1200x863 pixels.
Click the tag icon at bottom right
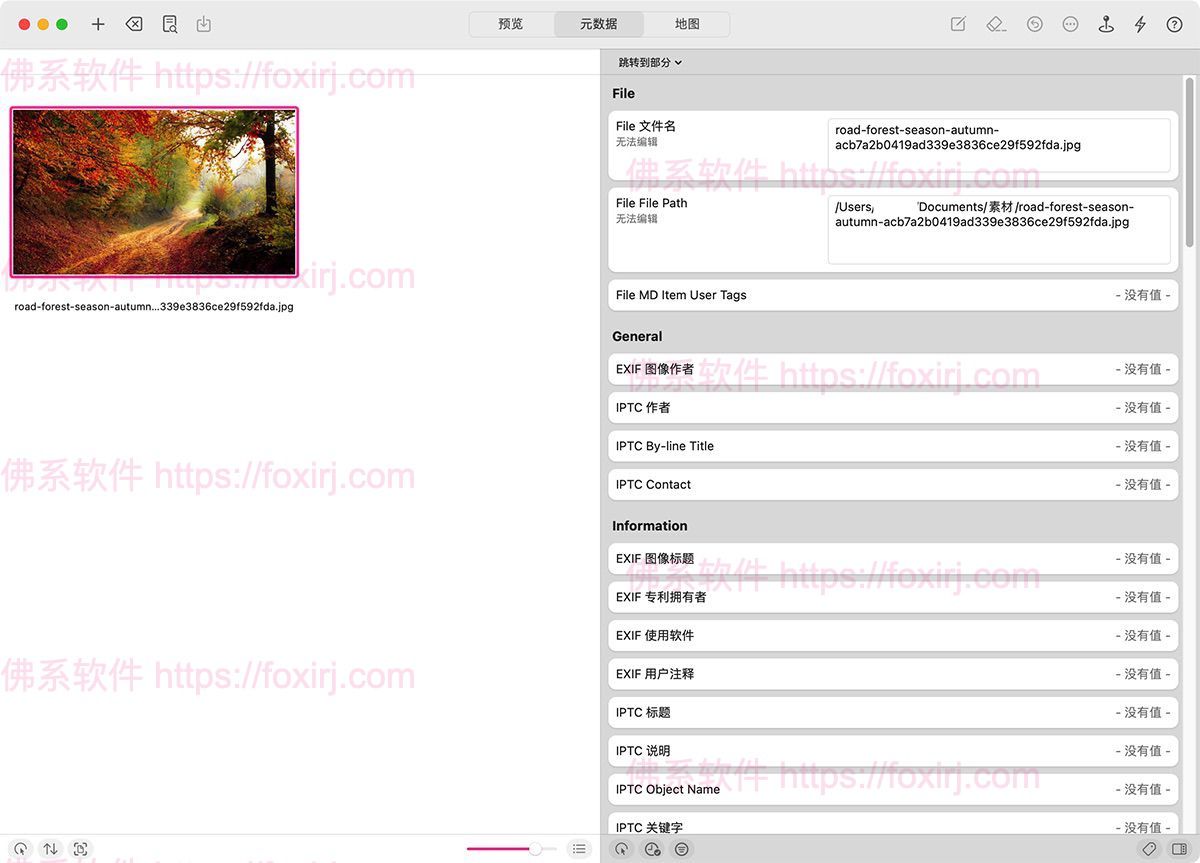pyautogui.click(x=1150, y=849)
